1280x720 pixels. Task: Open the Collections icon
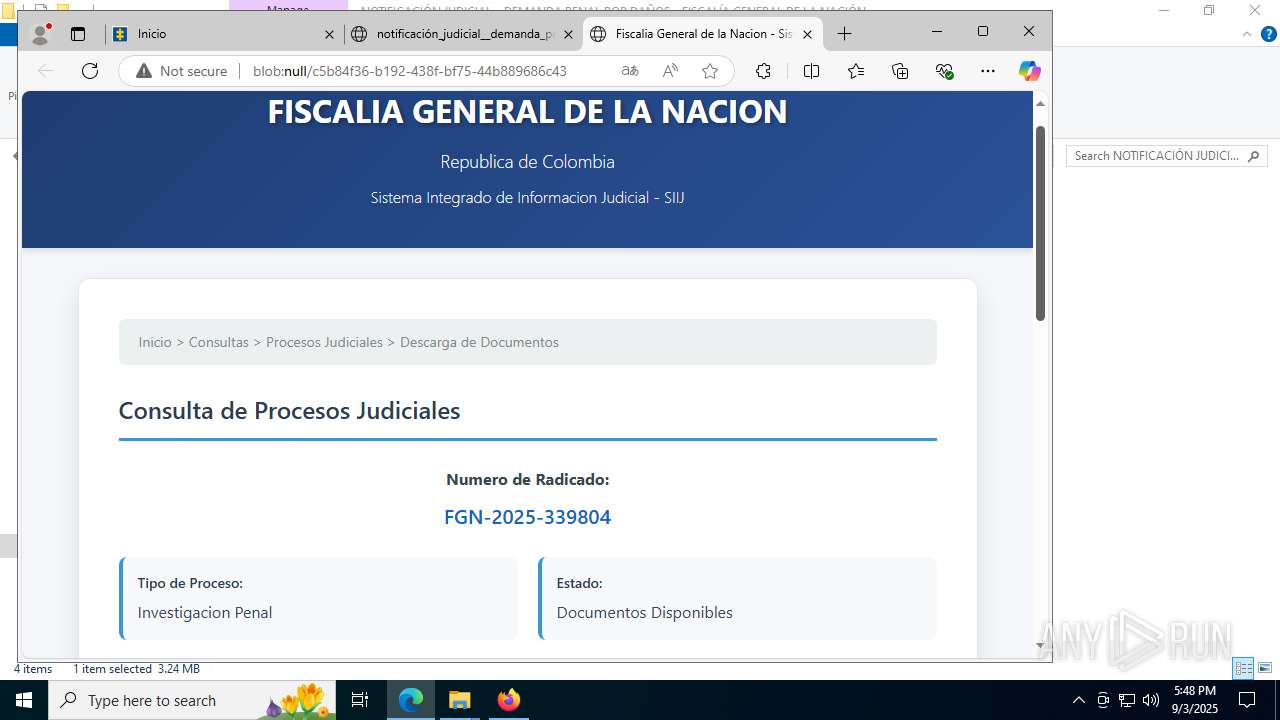coord(900,71)
